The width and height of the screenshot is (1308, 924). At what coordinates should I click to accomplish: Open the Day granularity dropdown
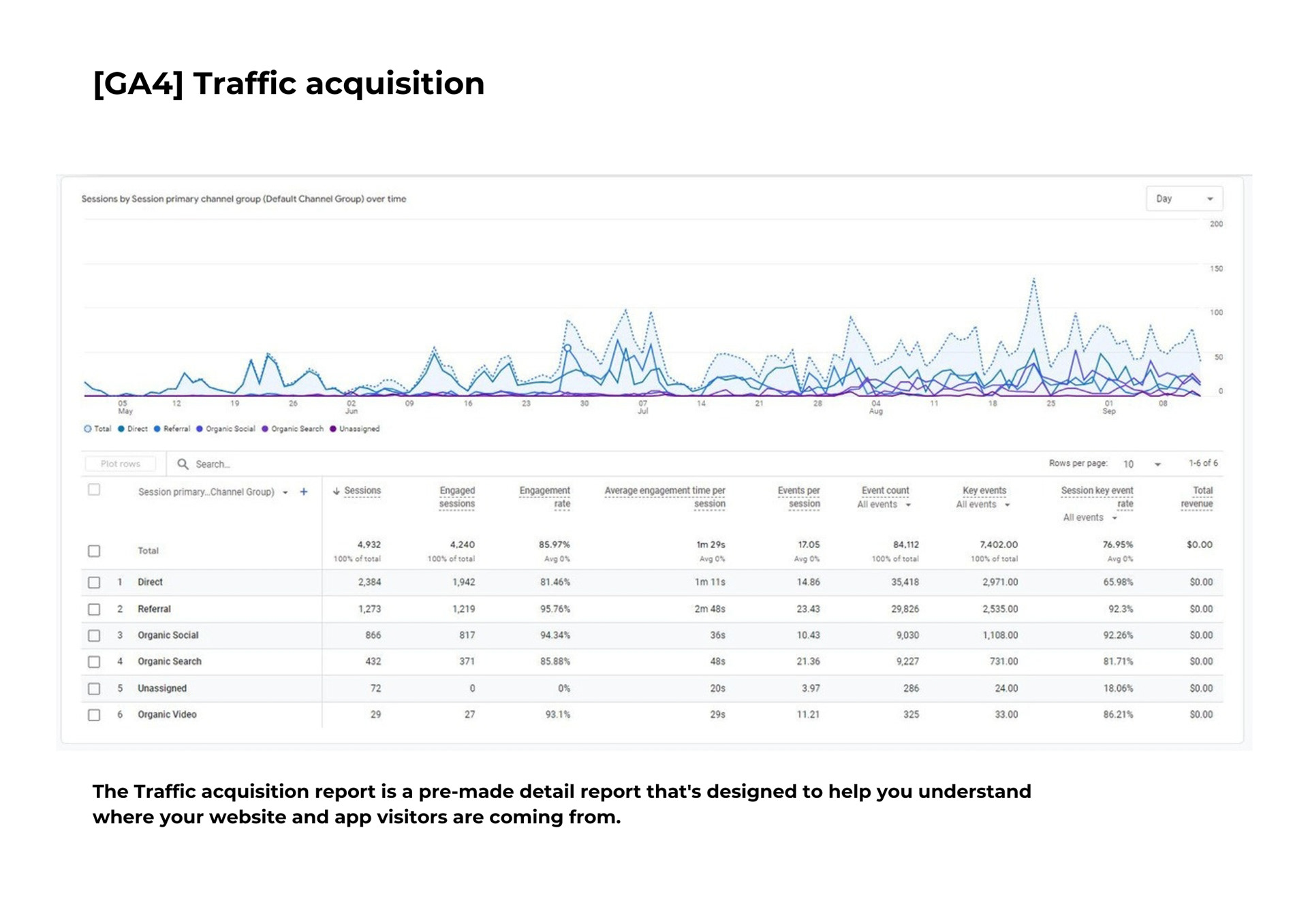1184,199
